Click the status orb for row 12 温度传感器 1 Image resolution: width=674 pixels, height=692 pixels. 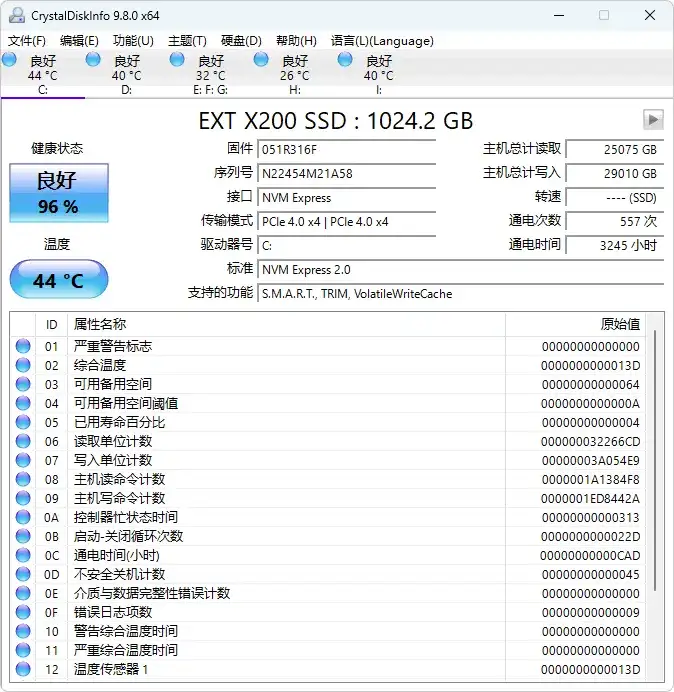(23, 669)
